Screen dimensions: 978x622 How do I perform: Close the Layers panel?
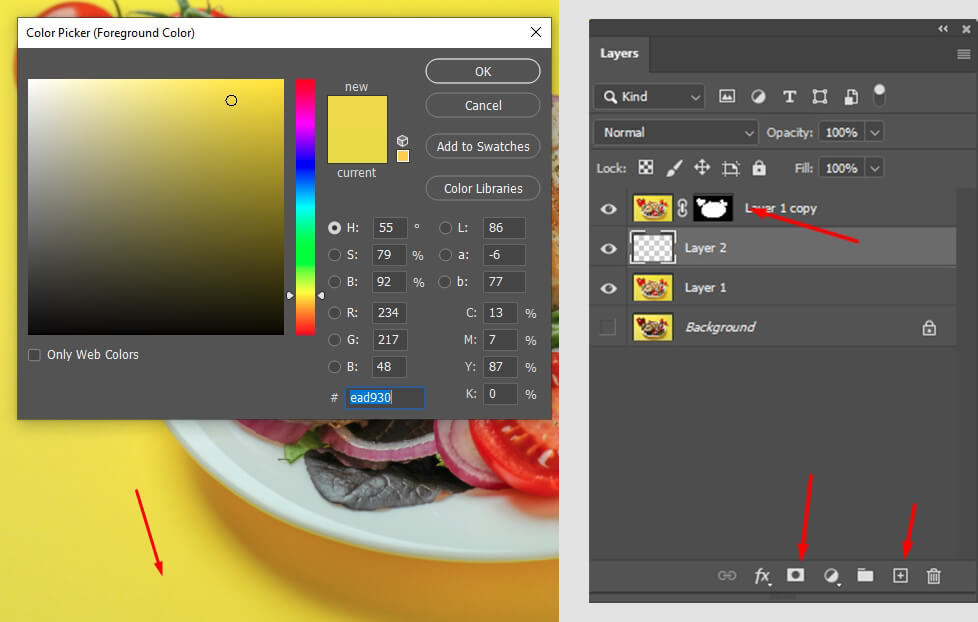point(966,29)
